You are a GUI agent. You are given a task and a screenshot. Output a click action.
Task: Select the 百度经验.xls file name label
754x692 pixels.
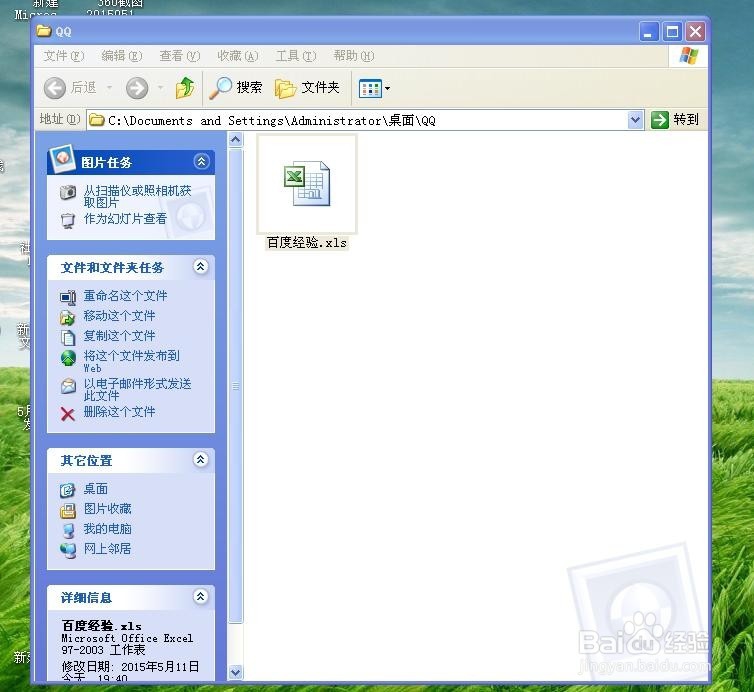pos(307,243)
